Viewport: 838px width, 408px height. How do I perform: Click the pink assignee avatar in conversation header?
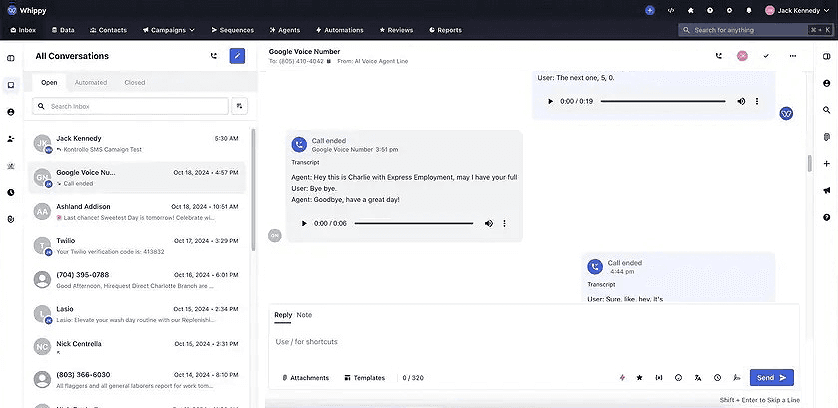coord(742,56)
